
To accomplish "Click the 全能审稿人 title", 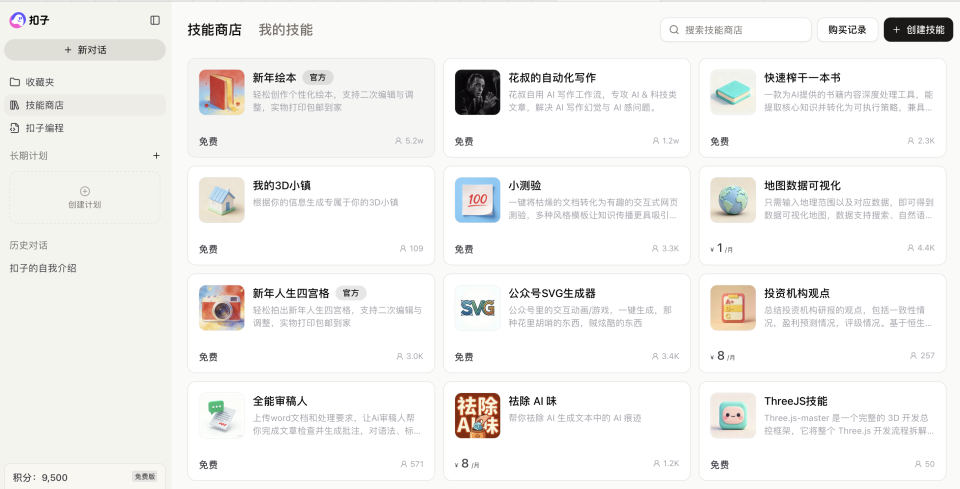I will pos(280,401).
